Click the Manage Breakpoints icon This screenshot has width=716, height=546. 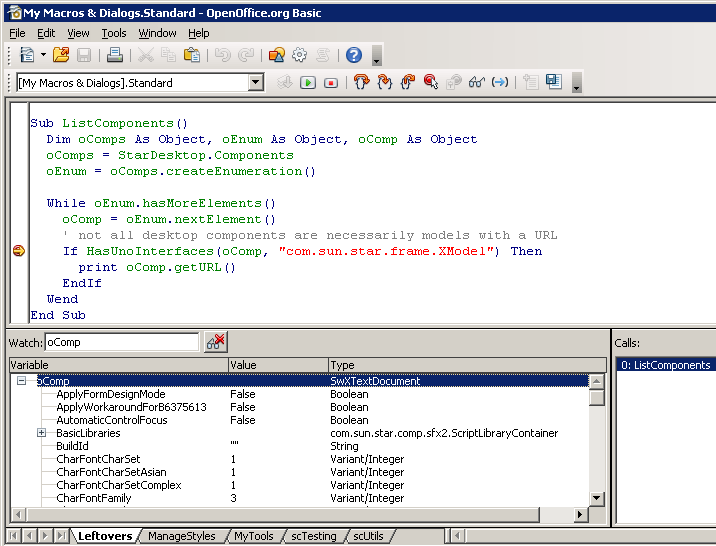pos(454,83)
